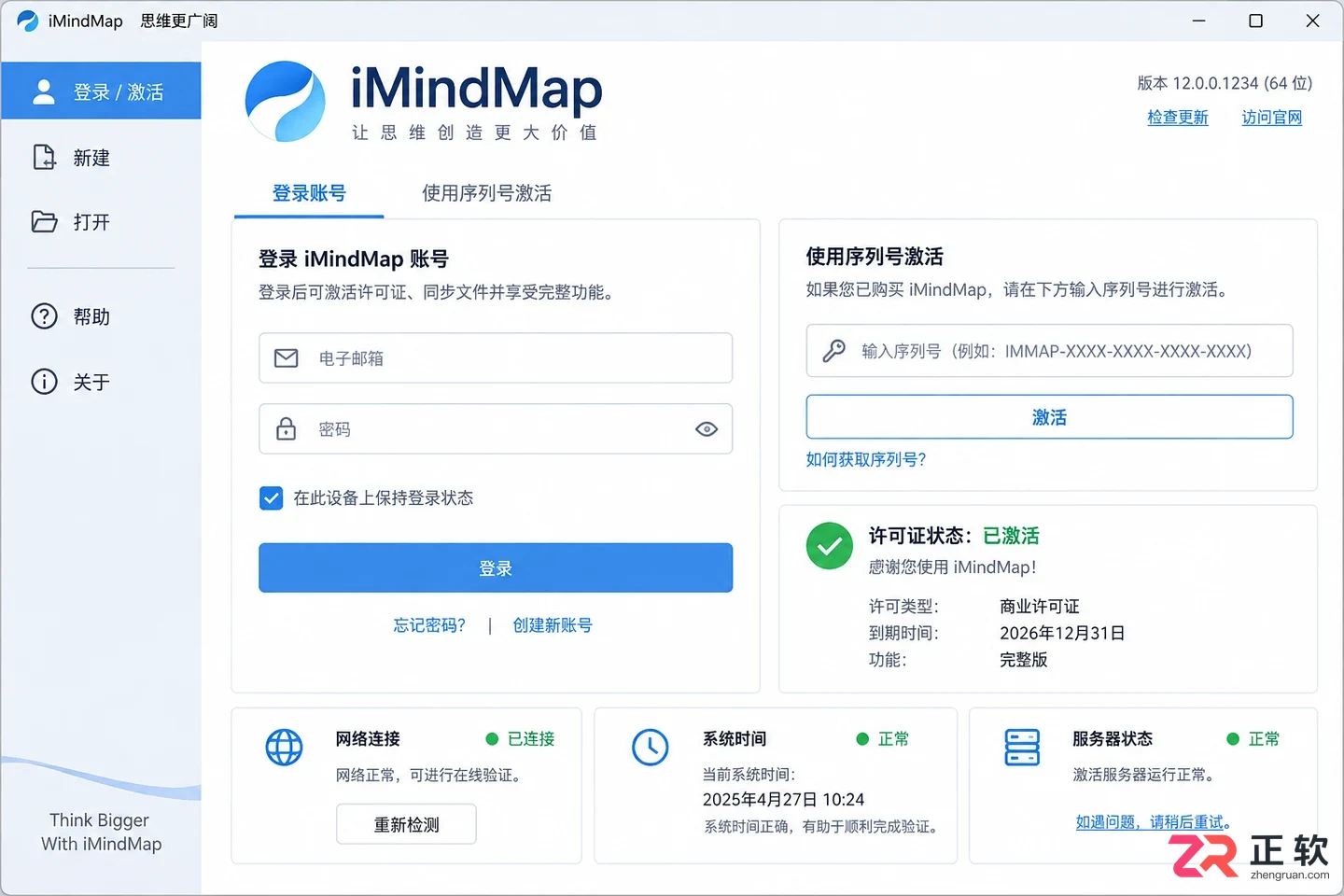Viewport: 1344px width, 896px height.
Task: Open the 访问官网 link
Action: 1271,118
